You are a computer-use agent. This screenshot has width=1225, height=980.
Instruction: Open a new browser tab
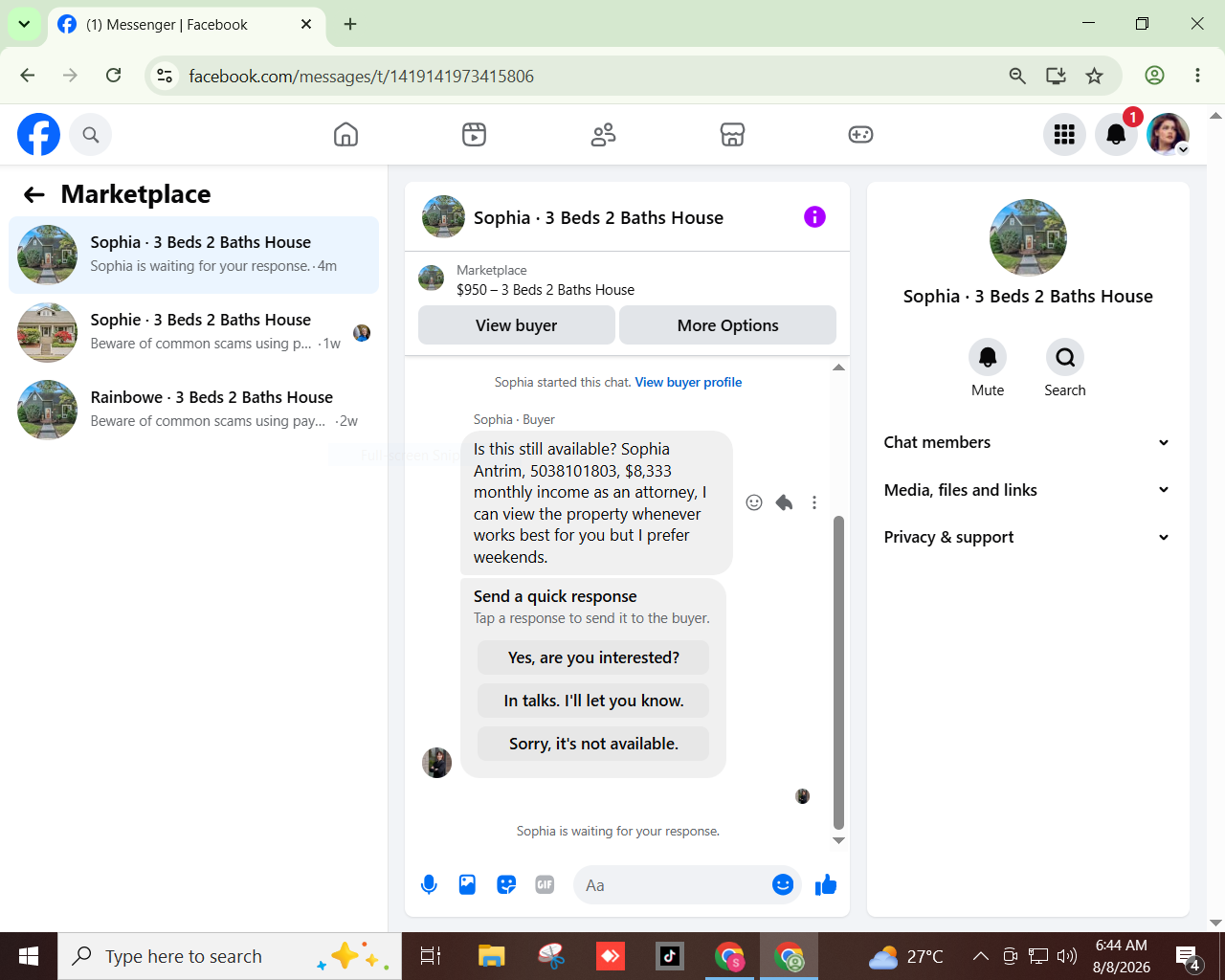(x=350, y=25)
